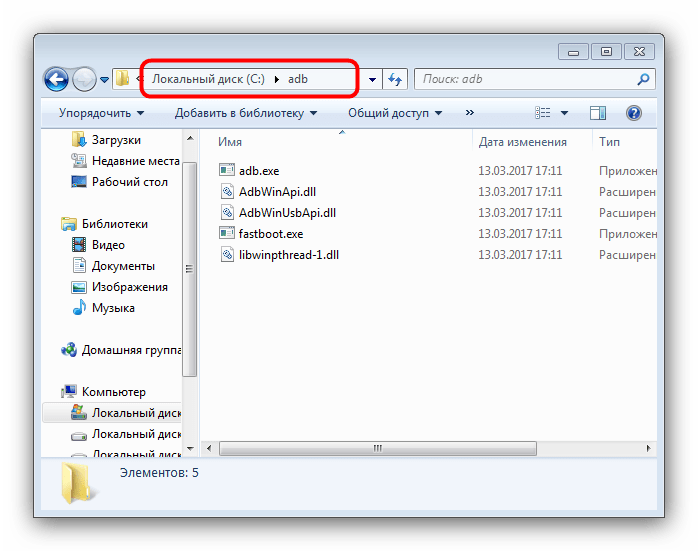Click the folder icon in address bar
This screenshot has height=551, width=698.
click(122, 79)
